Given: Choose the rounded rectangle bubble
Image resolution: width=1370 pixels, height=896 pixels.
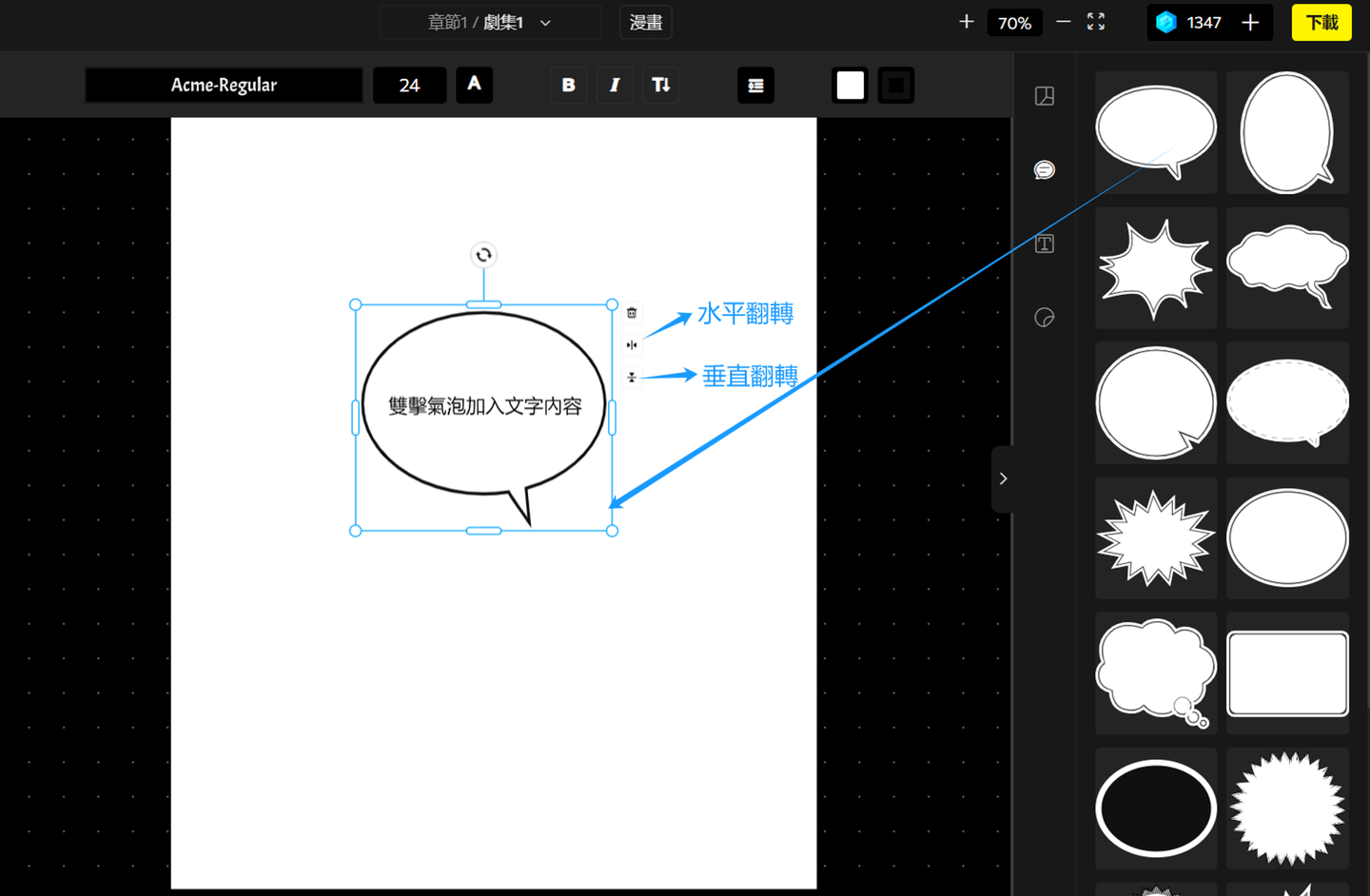Looking at the screenshot, I should [1287, 673].
